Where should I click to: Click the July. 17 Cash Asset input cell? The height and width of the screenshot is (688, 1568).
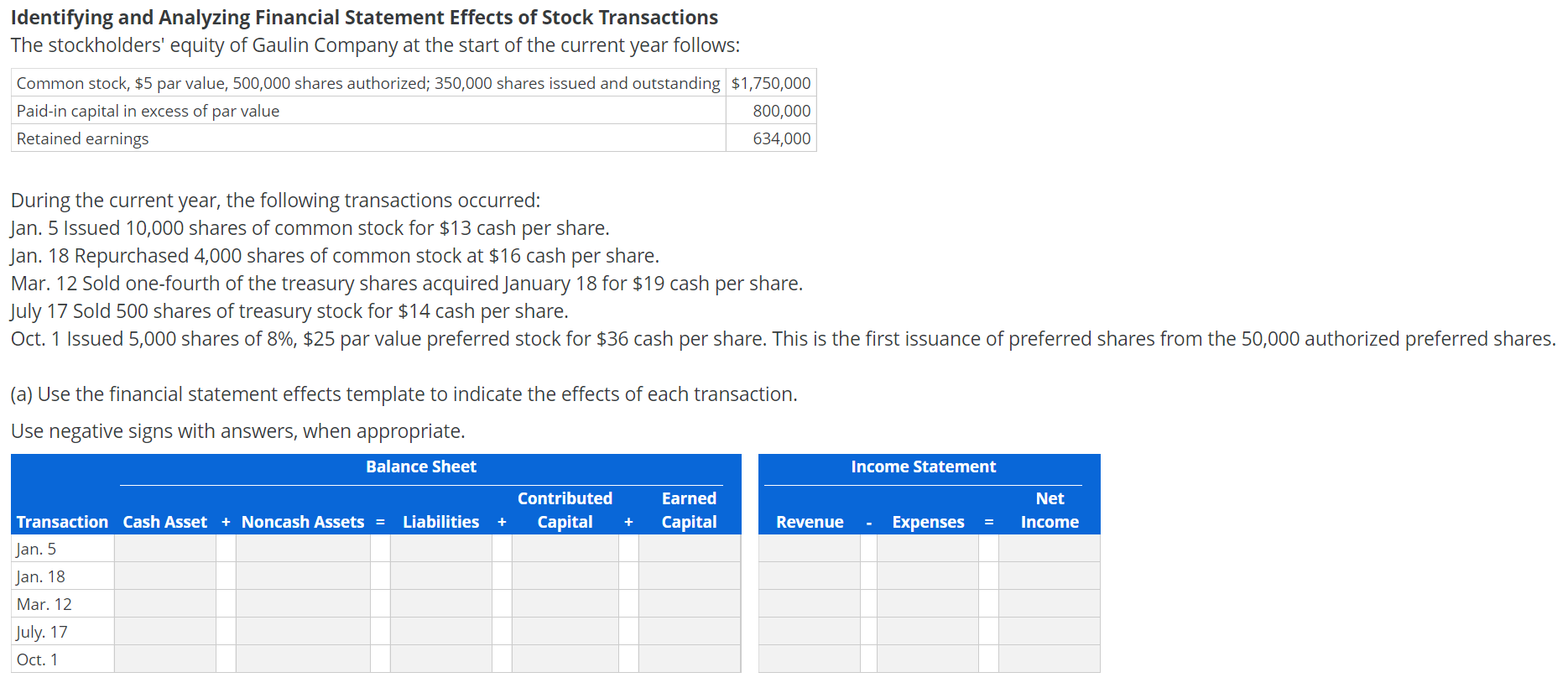(x=165, y=632)
